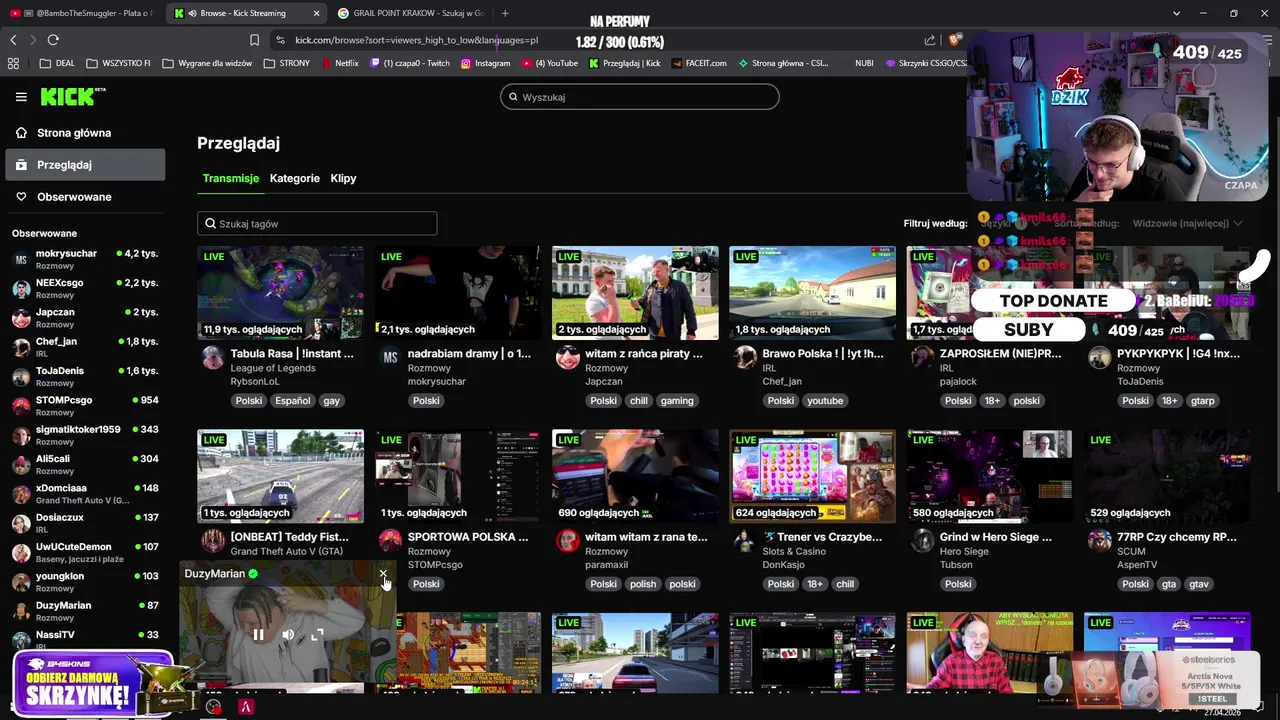
Task: Open the Tabula Rasa stream thumbnail
Action: [281, 293]
